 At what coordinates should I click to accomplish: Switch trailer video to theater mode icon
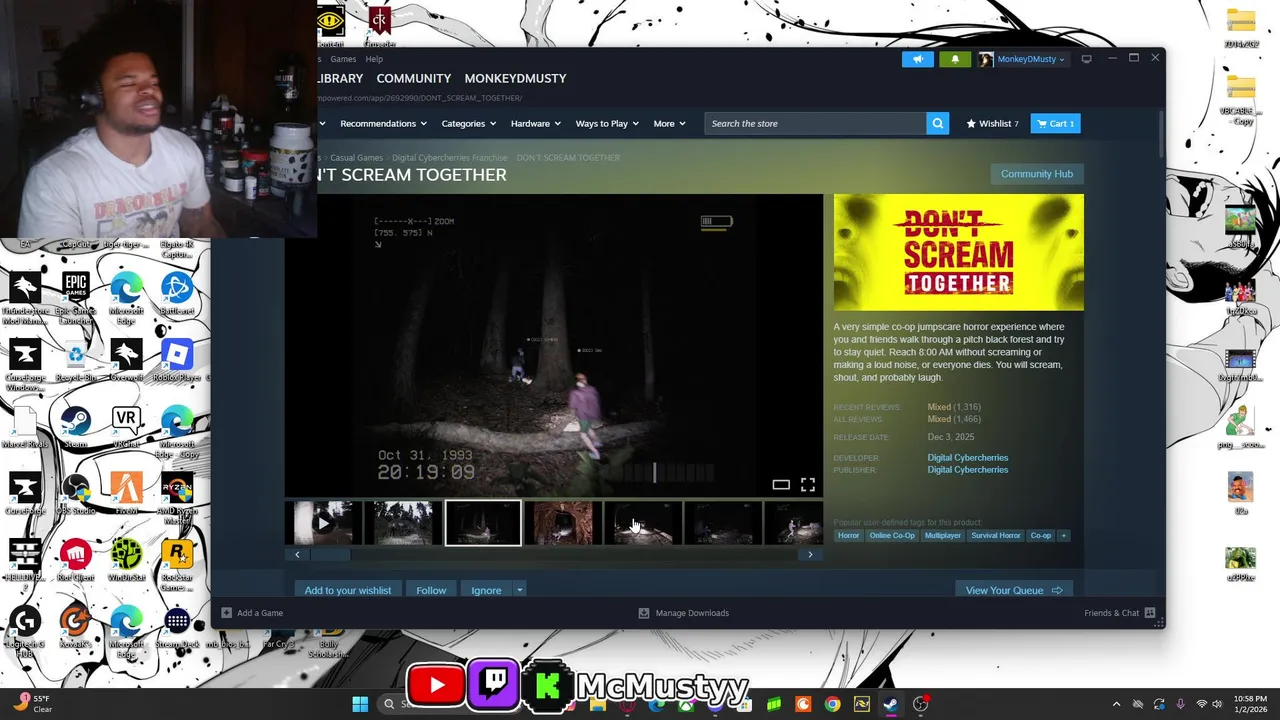click(781, 485)
